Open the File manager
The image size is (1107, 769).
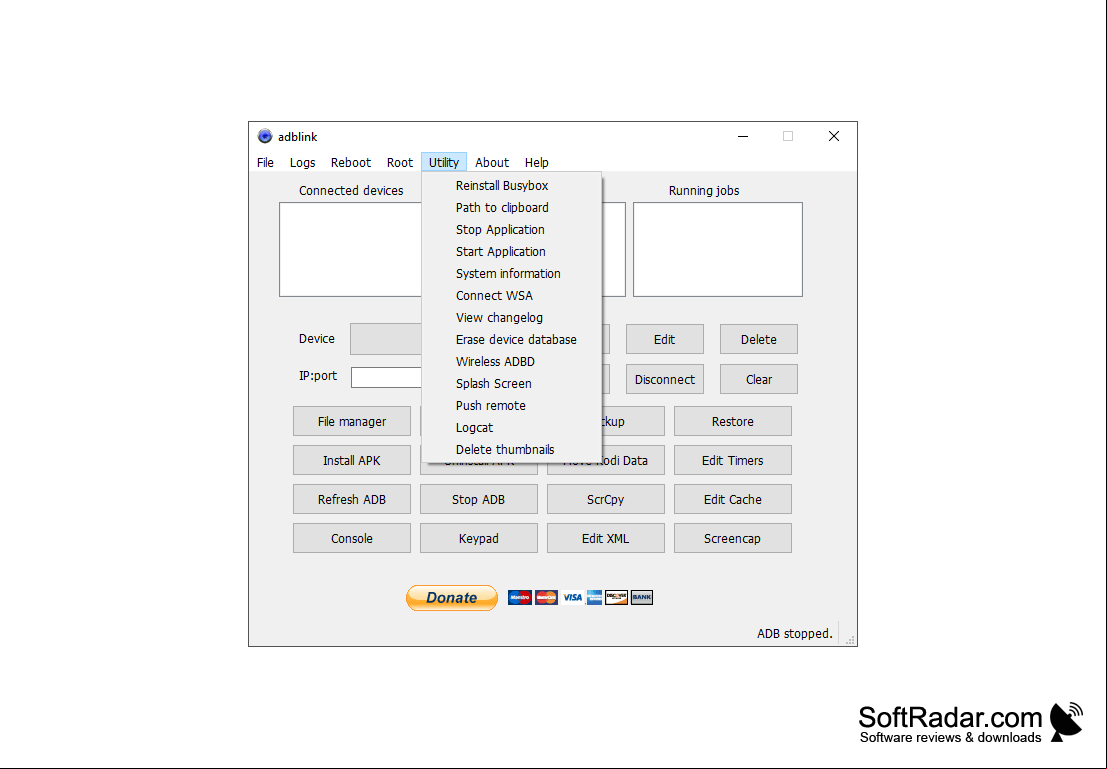click(x=352, y=422)
